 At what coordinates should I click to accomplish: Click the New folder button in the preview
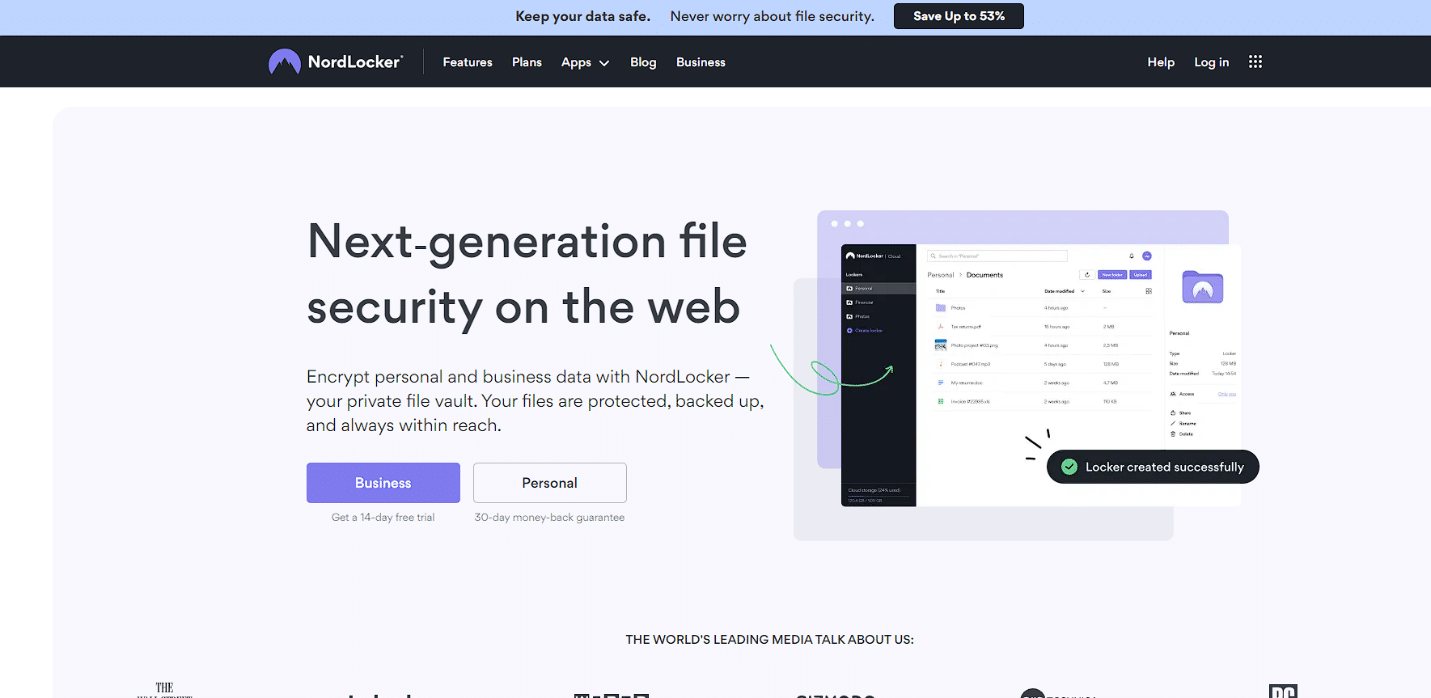point(1112,275)
